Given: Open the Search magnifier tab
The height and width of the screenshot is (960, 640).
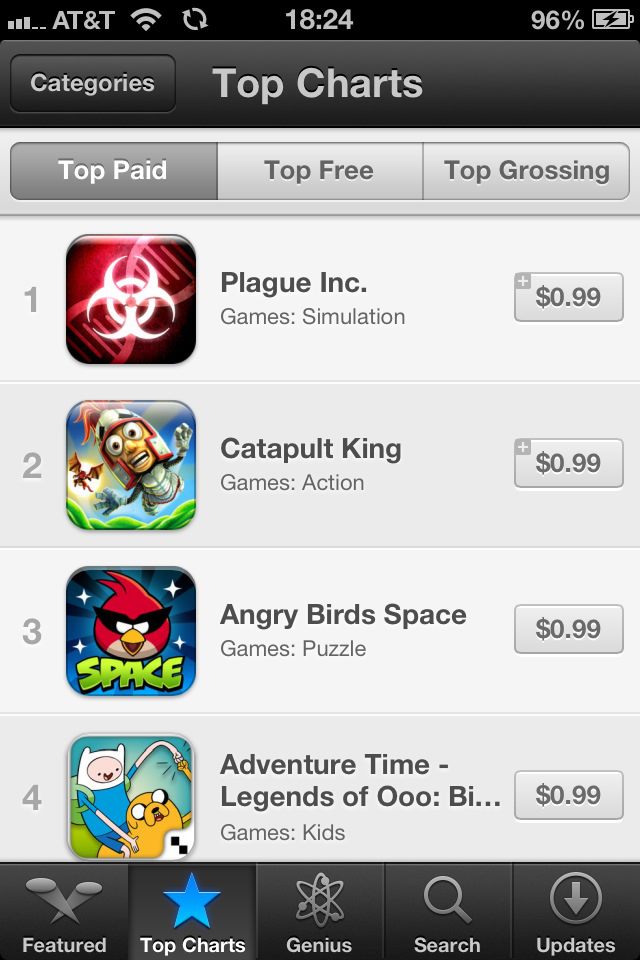Looking at the screenshot, I should [448, 912].
